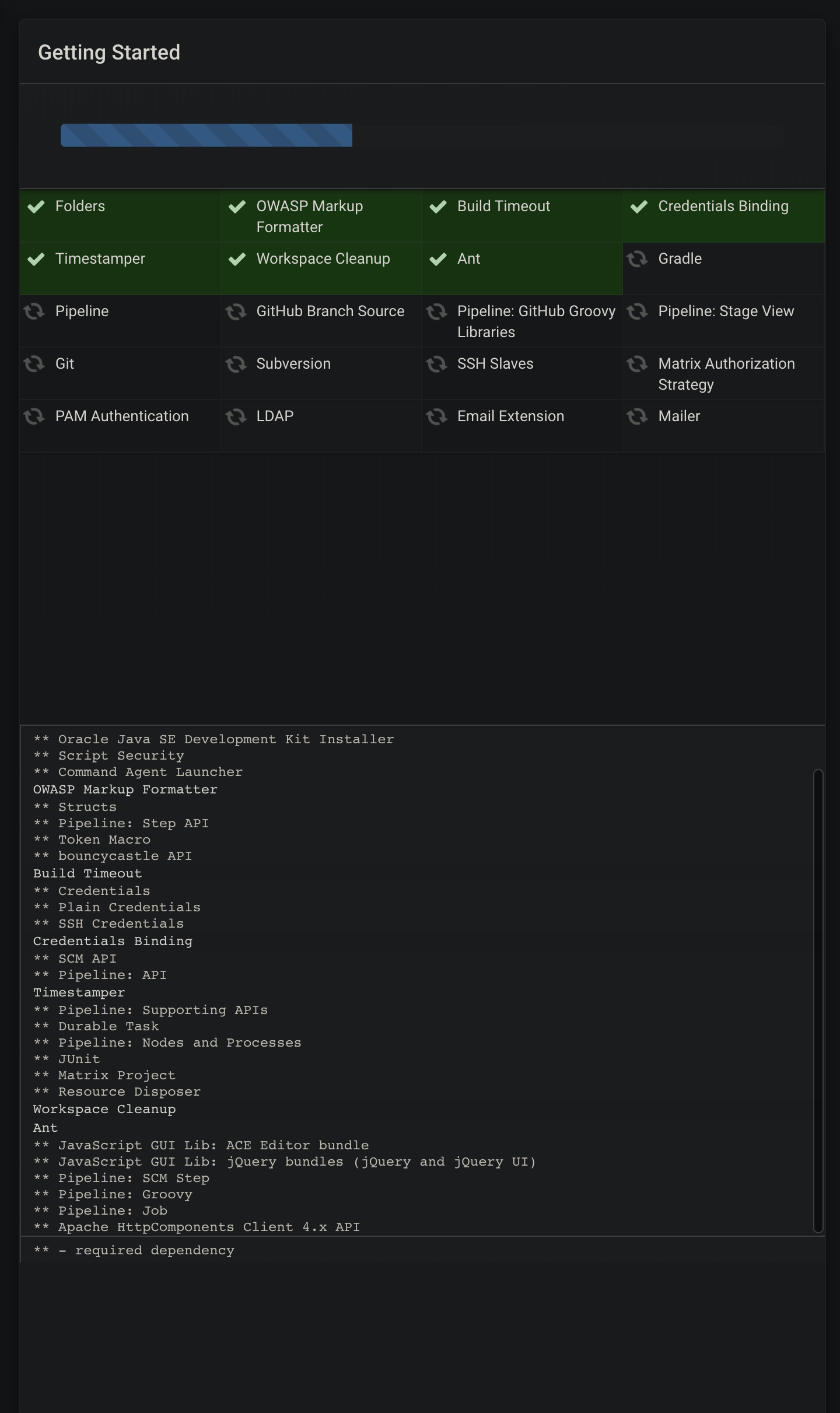The image size is (840, 1413).
Task: Click the refresh icon next to Pipeline
Action: click(x=34, y=312)
